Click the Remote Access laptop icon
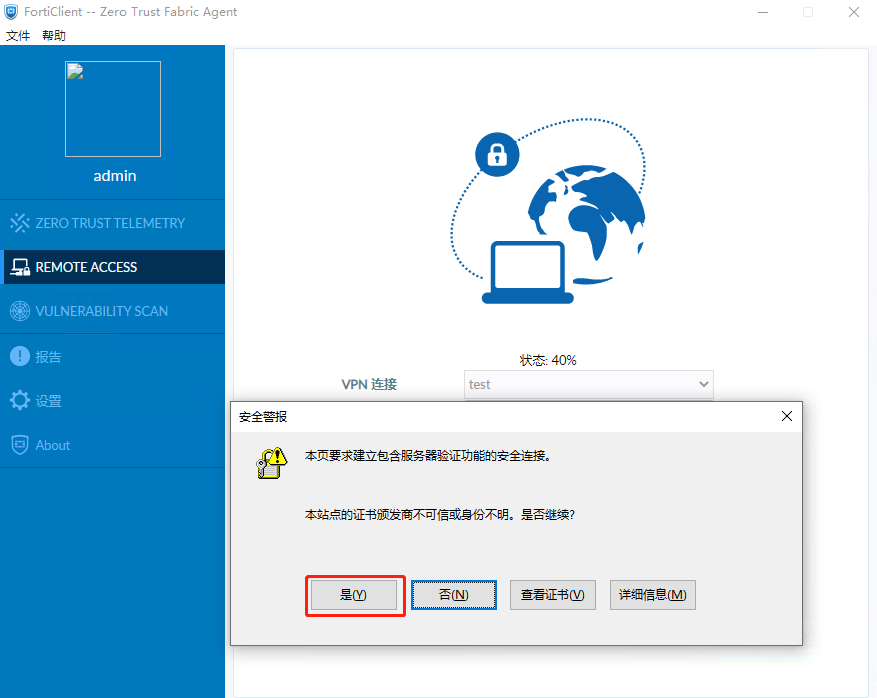The width and height of the screenshot is (877, 698). (x=20, y=267)
